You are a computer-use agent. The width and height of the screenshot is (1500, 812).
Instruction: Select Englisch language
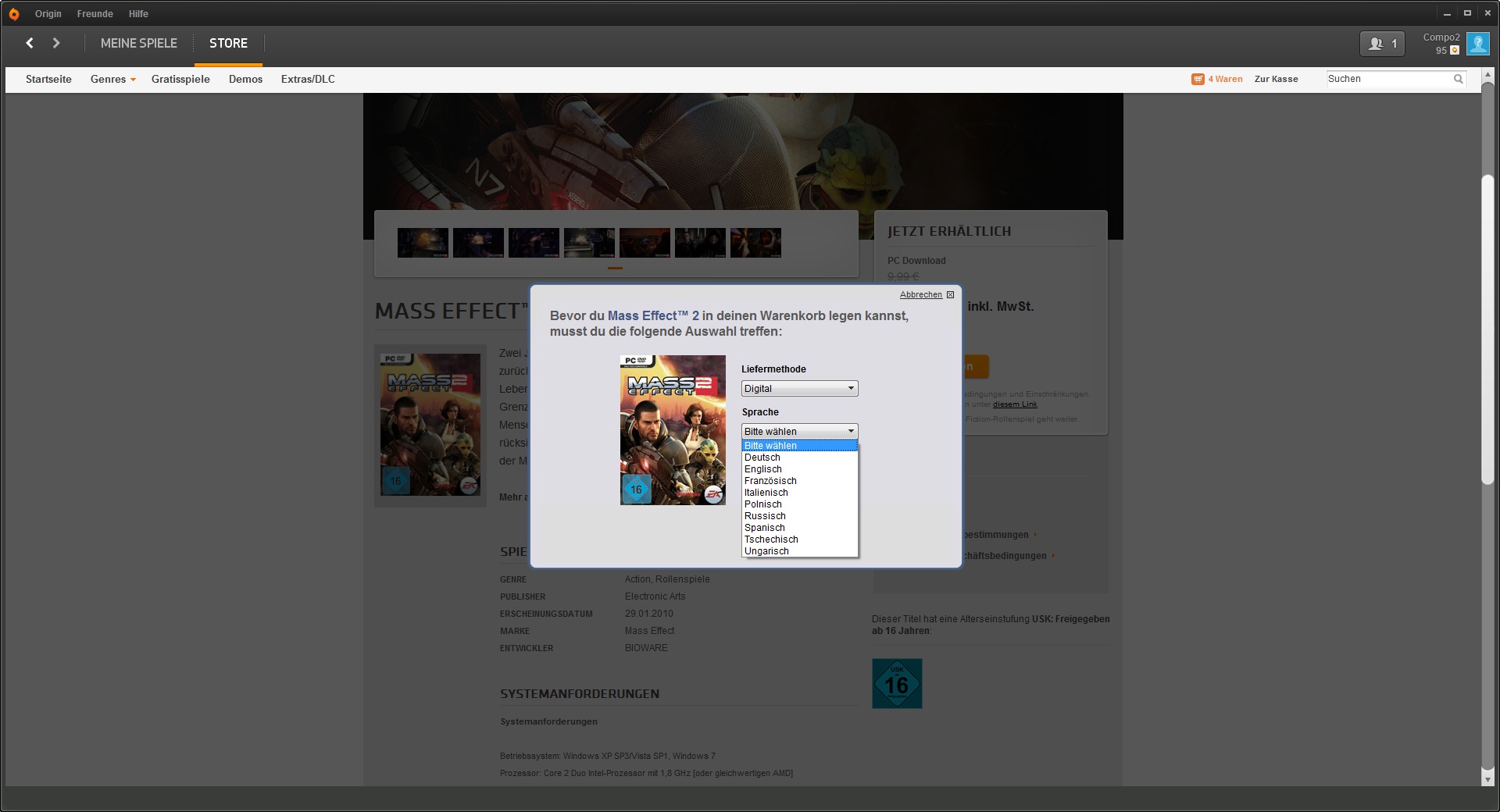800,469
